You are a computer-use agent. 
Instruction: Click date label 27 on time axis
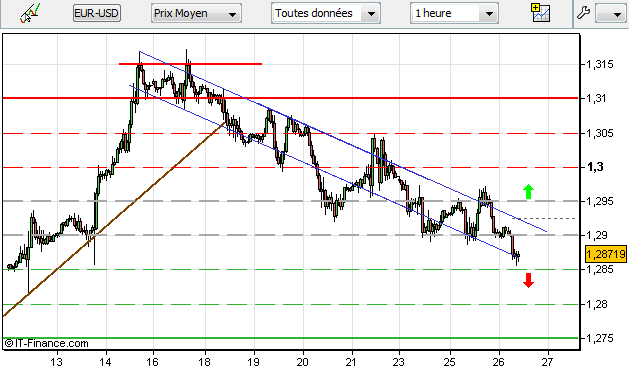(x=548, y=362)
